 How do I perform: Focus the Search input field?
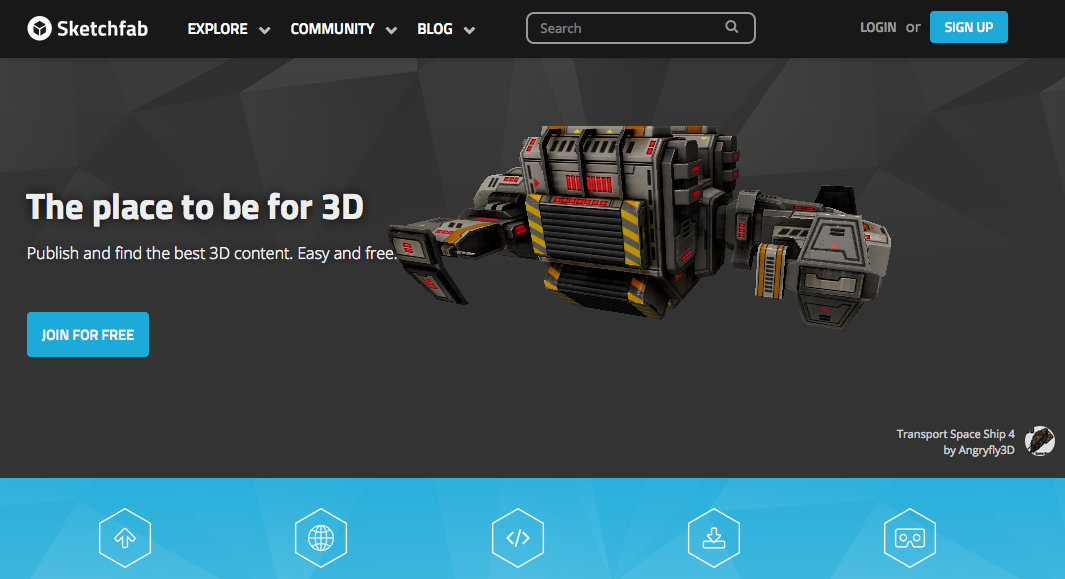tap(640, 28)
